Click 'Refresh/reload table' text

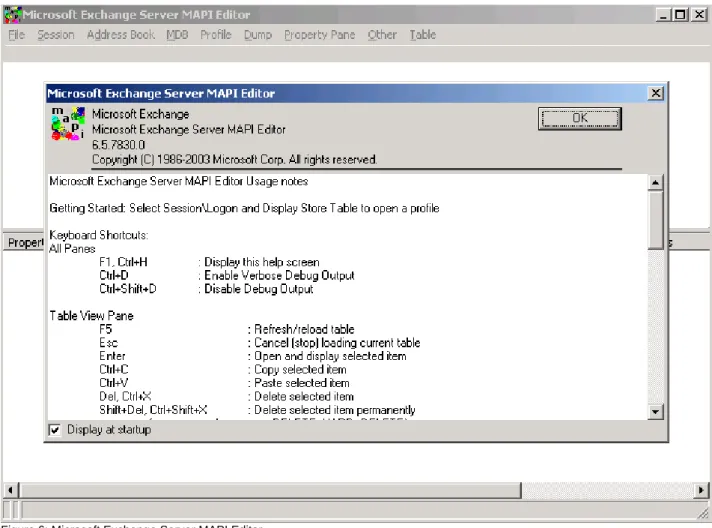click(304, 329)
